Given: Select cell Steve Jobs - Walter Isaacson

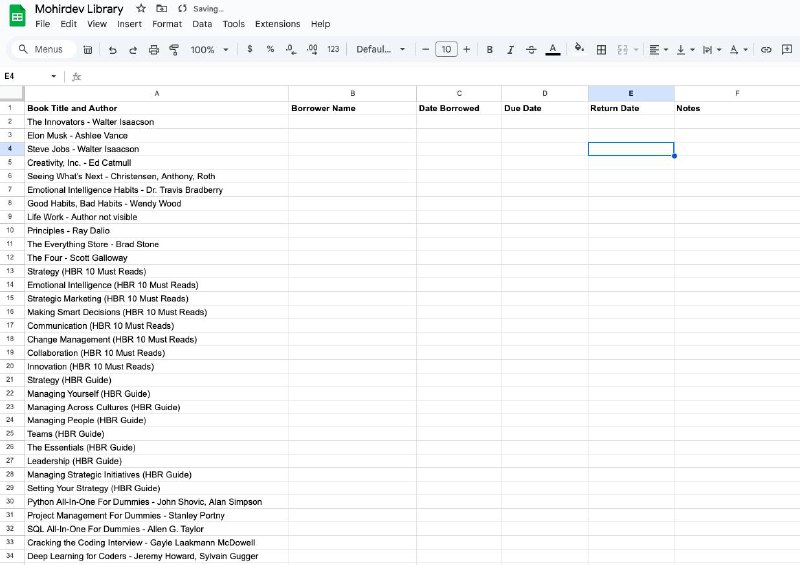Looking at the screenshot, I should click(157, 149).
